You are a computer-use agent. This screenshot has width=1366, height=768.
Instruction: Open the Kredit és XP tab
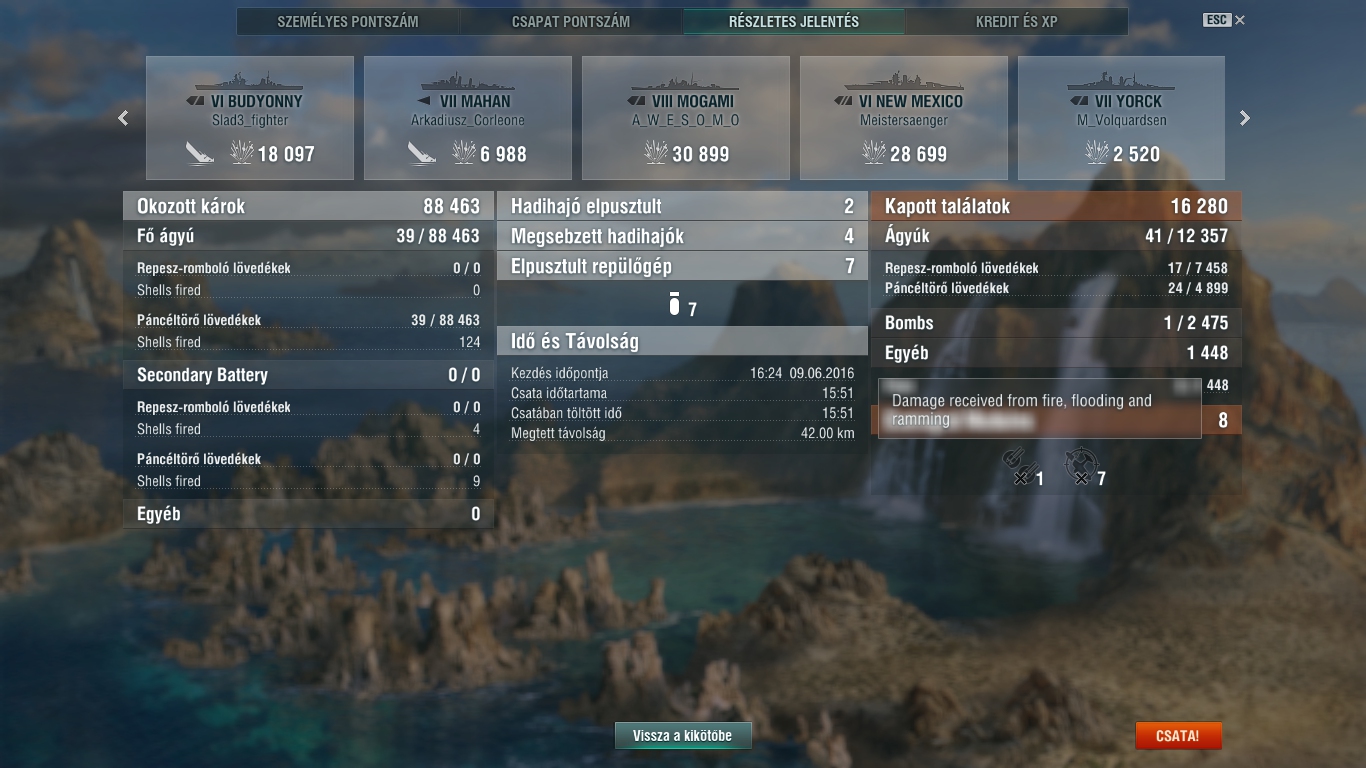pos(1017,21)
